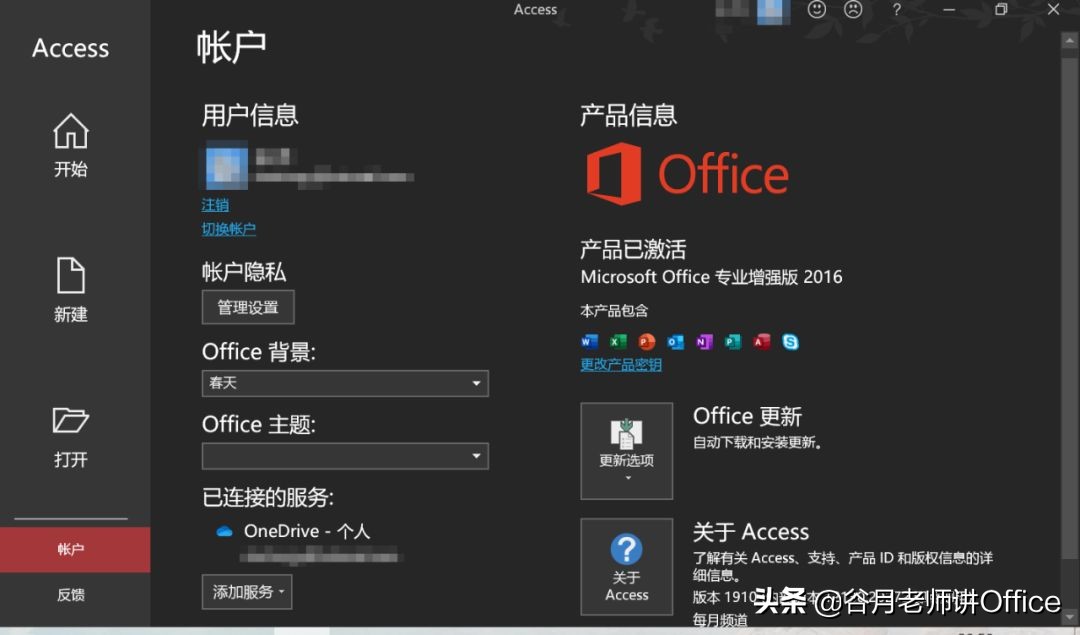1080x635 pixels.
Task: Click the PowerPoint product icon
Action: tap(647, 341)
